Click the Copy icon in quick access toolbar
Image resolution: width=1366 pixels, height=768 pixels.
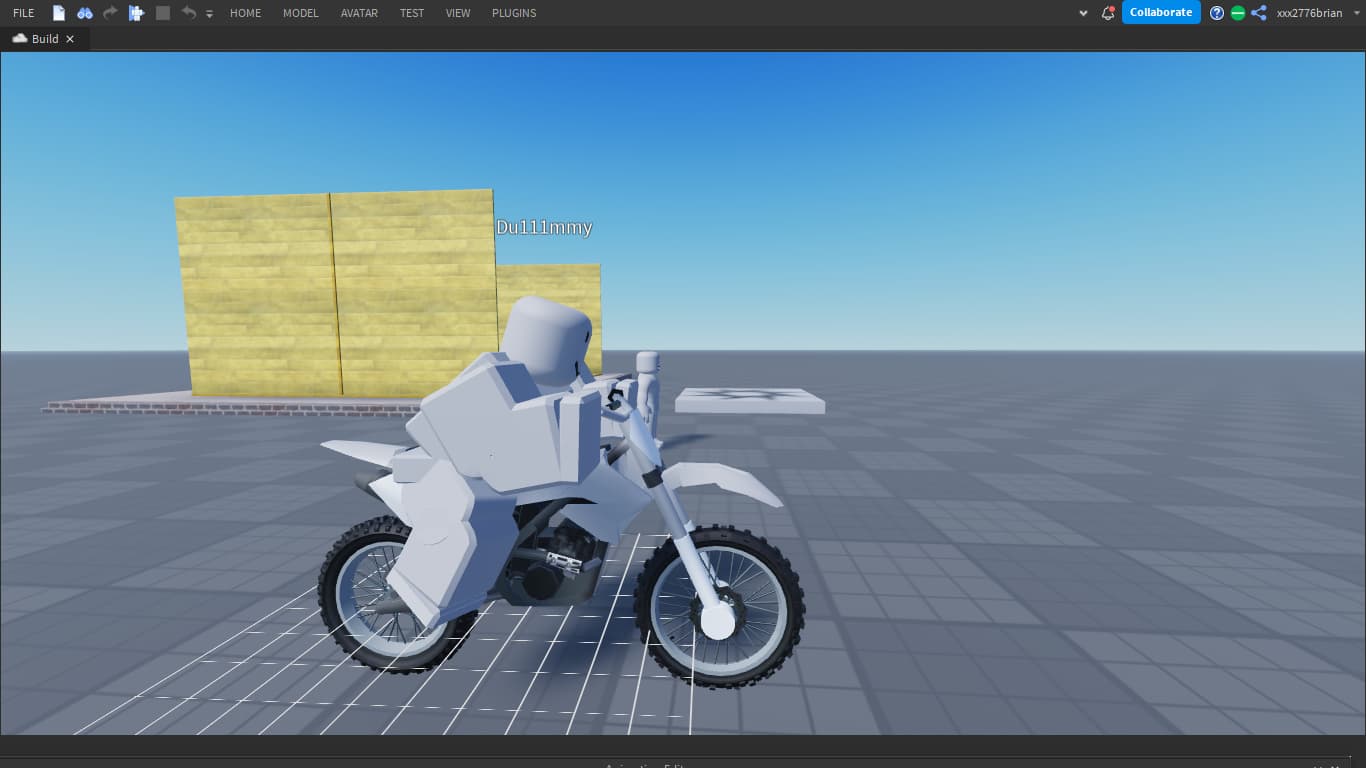click(163, 13)
